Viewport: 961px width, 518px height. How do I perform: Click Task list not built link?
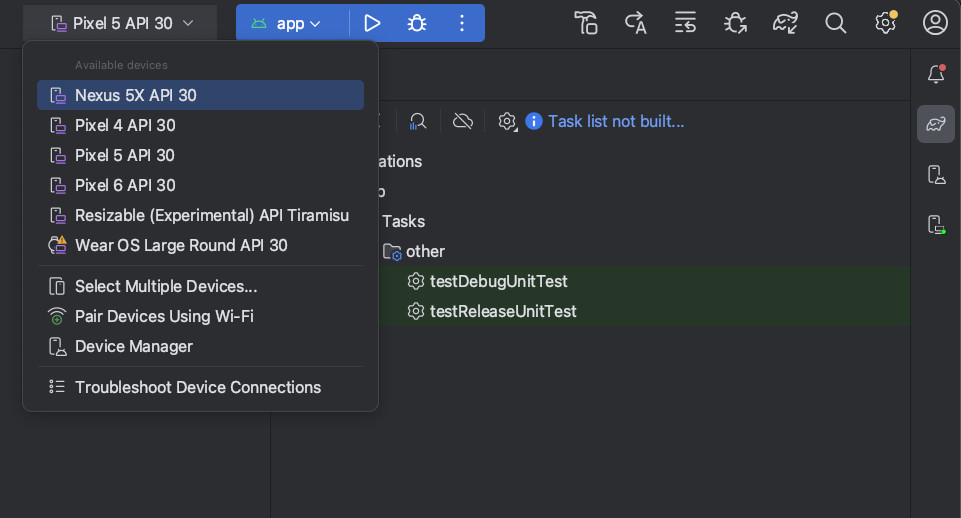click(615, 121)
